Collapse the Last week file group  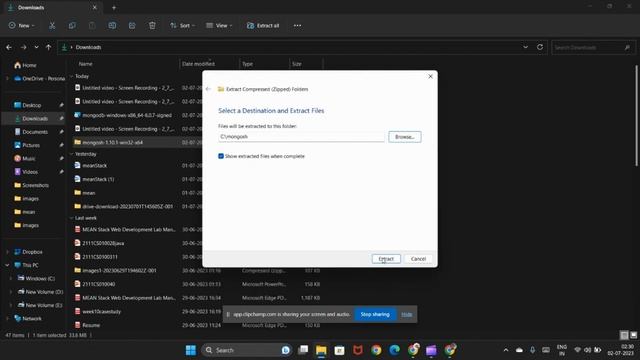pyautogui.click(x=71, y=218)
